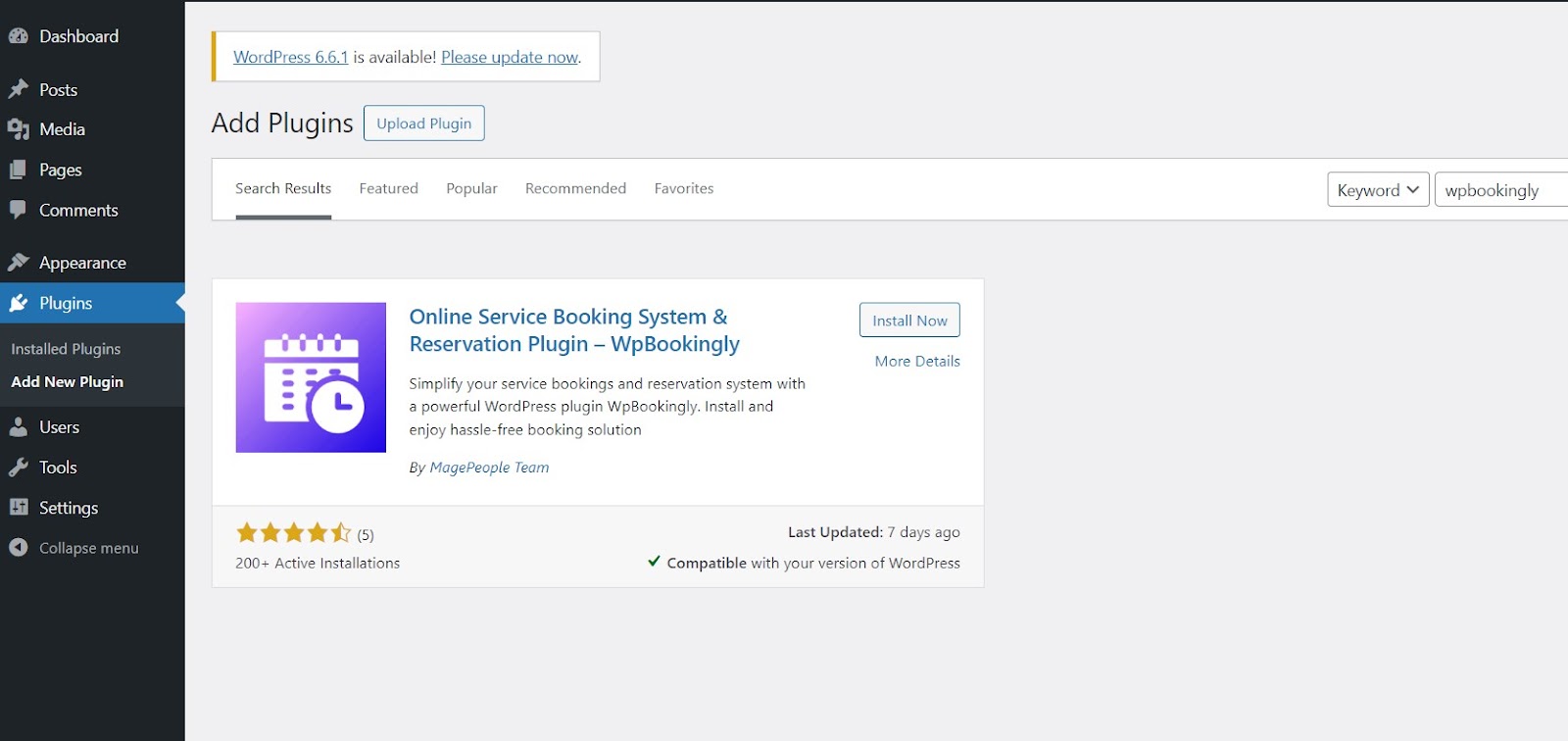Image resolution: width=1568 pixels, height=741 pixels.
Task: Click the Tools wrench icon
Action: 19,468
